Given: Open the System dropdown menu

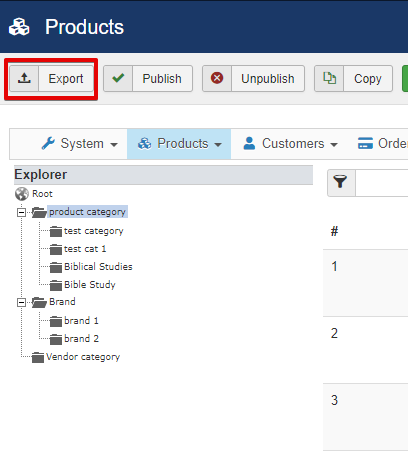Looking at the screenshot, I should (x=79, y=144).
